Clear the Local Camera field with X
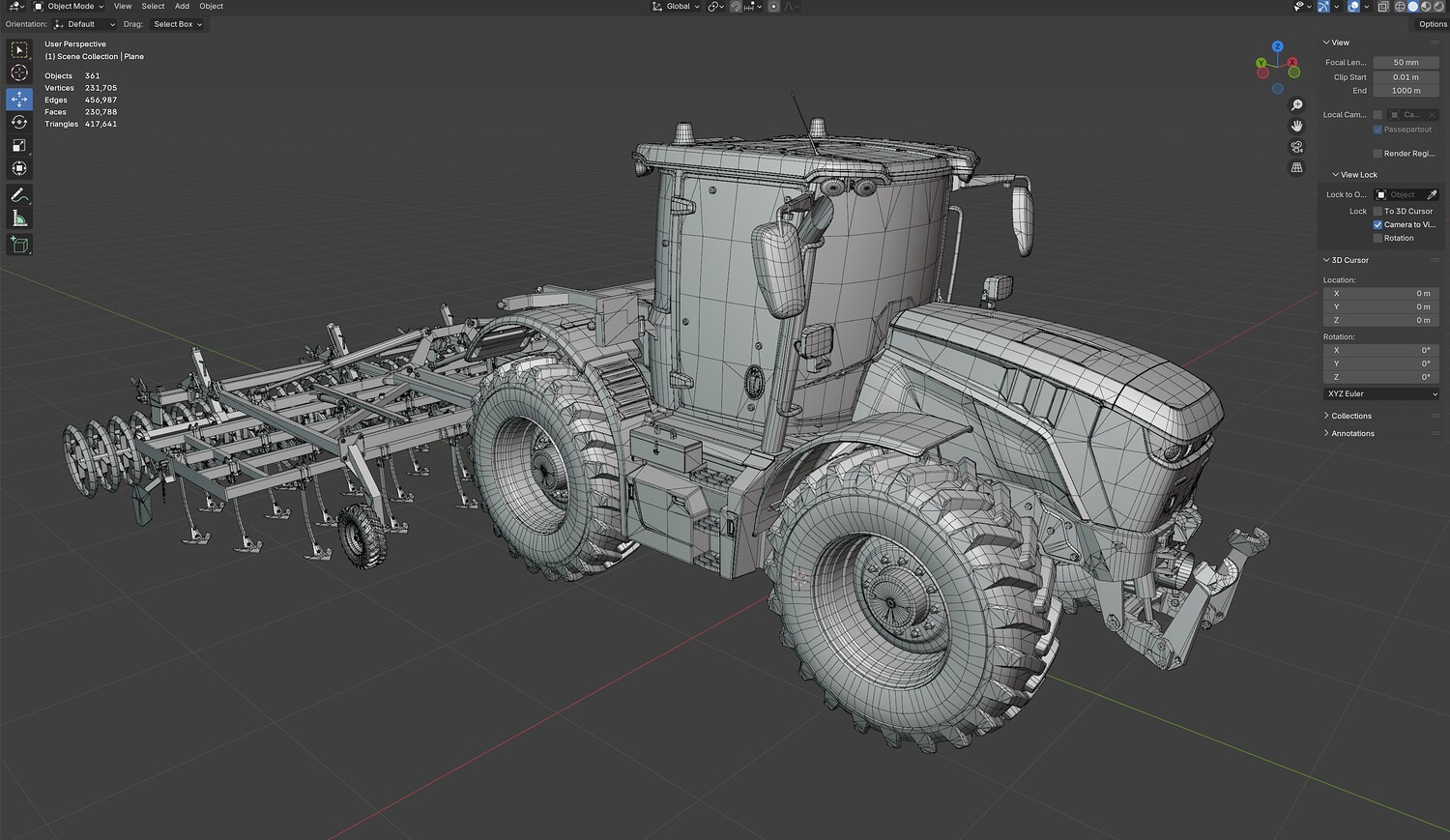Viewport: 1450px width, 840px height. (1432, 115)
